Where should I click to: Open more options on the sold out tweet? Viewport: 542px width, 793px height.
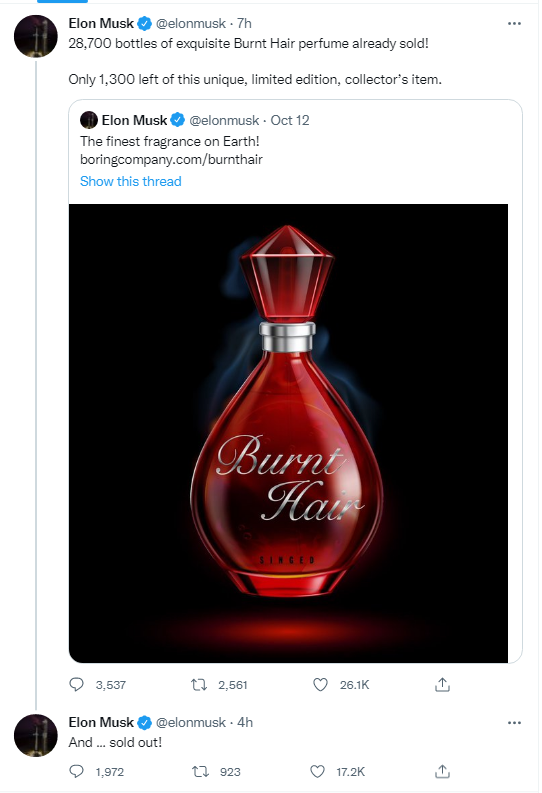514,723
